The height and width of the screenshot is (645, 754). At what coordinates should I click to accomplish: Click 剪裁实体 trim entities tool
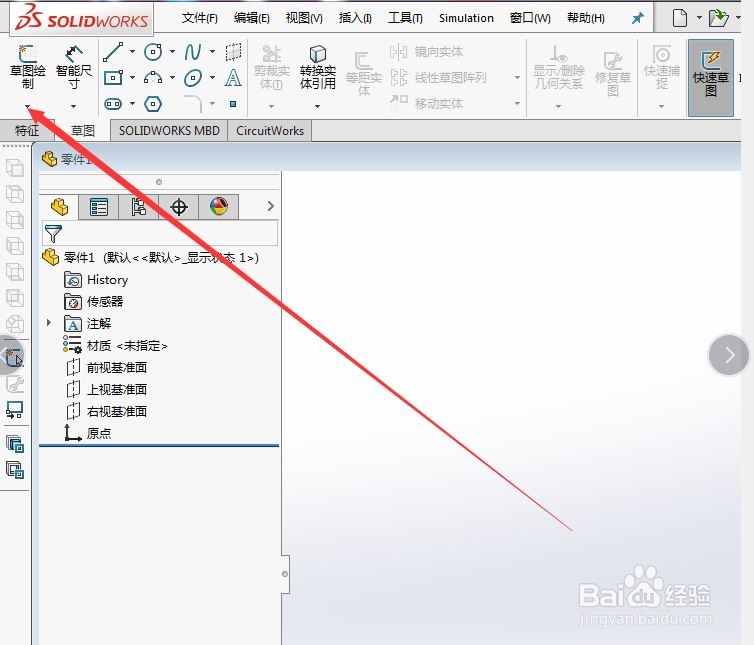click(x=272, y=67)
